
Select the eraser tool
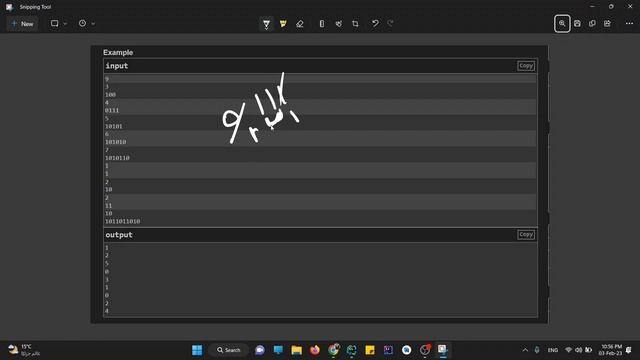click(300, 24)
